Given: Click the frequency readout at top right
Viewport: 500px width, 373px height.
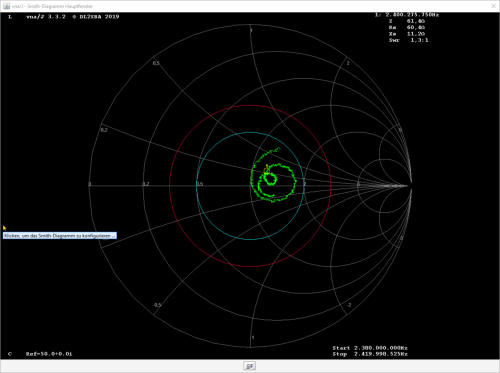Looking at the screenshot, I should click(x=407, y=15).
